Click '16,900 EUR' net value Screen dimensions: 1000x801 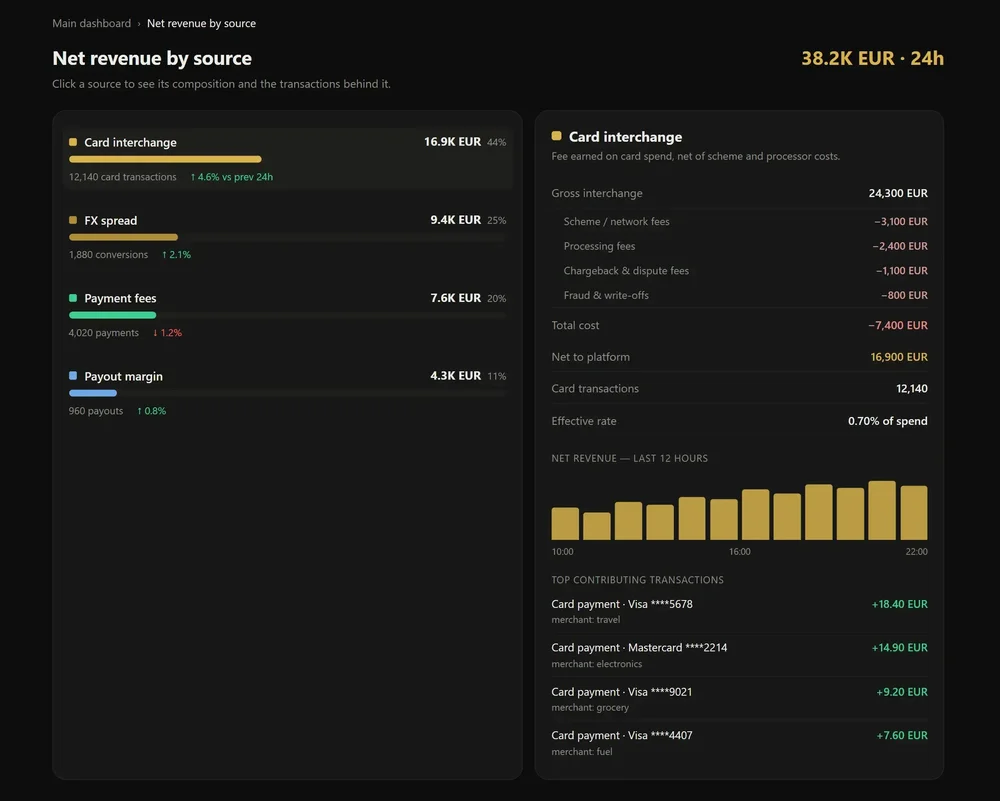[899, 356]
